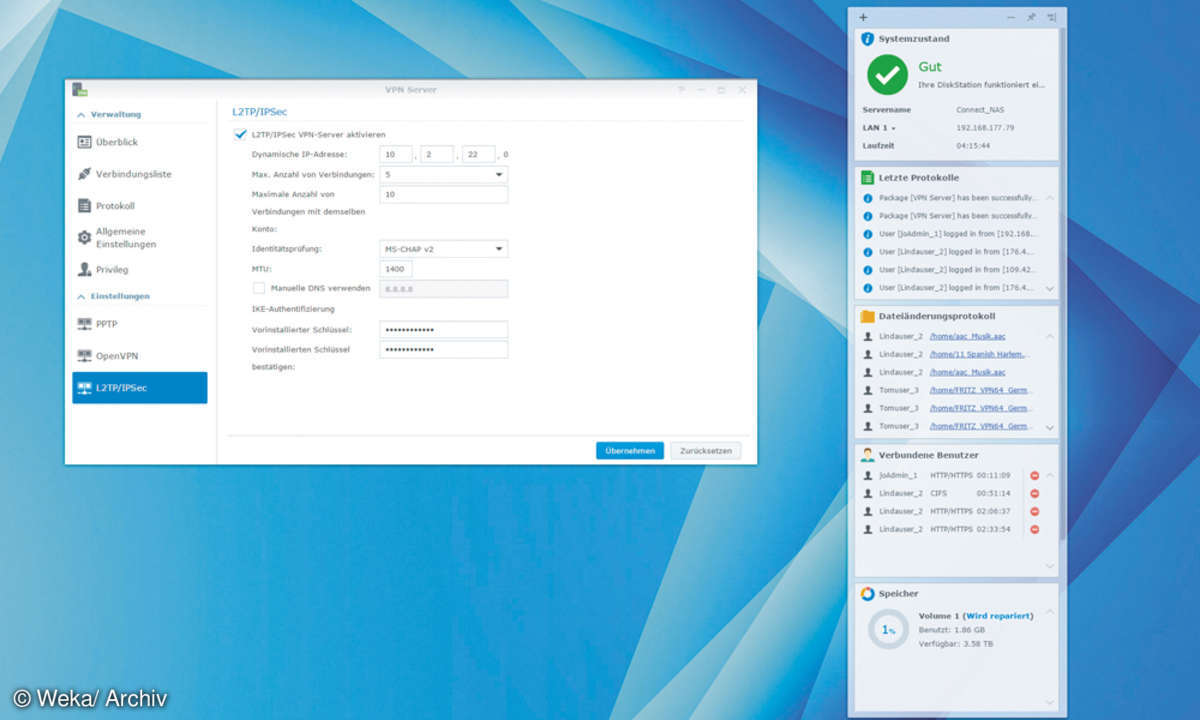1200x720 pixels.
Task: Switch to the OpenVPN settings page
Action: pos(116,356)
